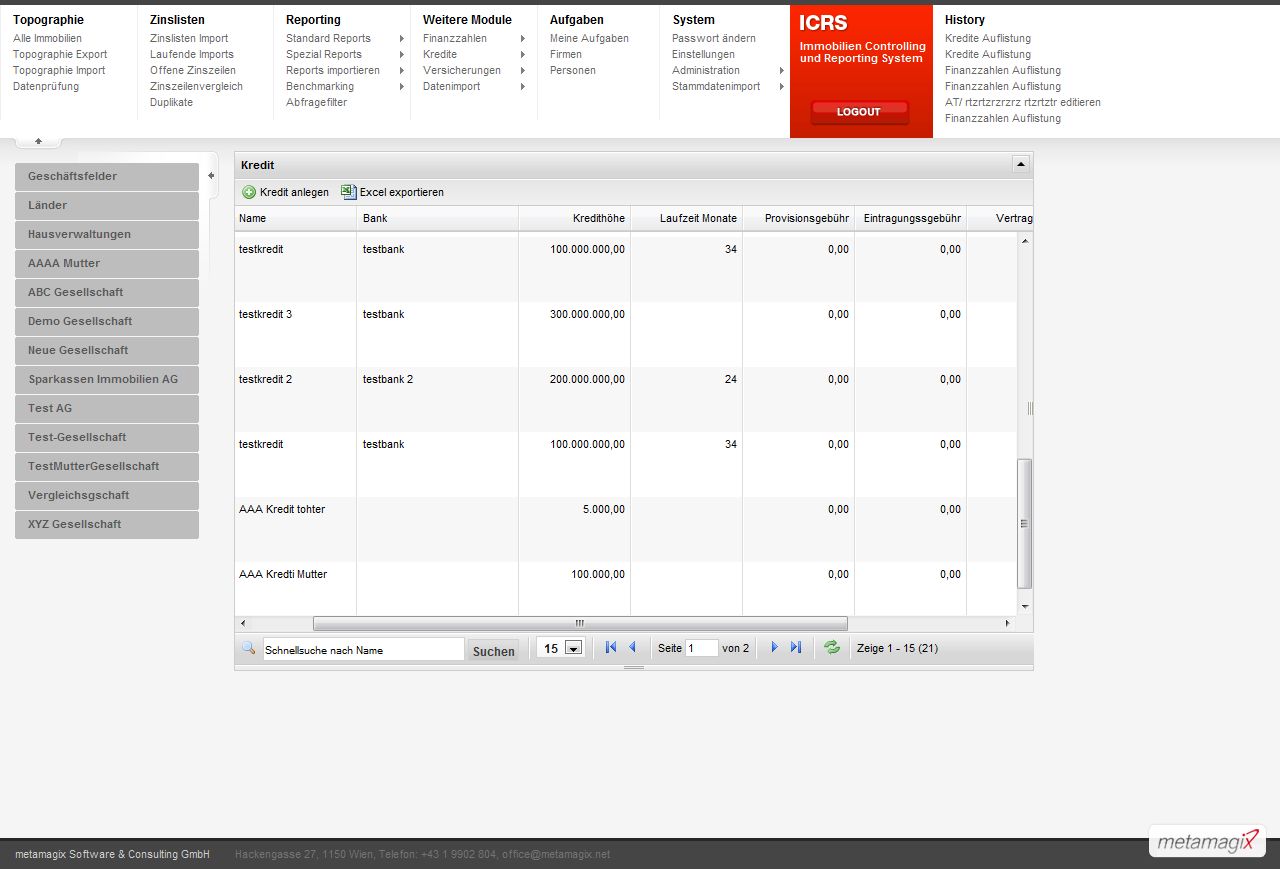Screen dimensions: 1280x869
Task: Open Zinslisten Import menu item
Action: [x=189, y=39]
